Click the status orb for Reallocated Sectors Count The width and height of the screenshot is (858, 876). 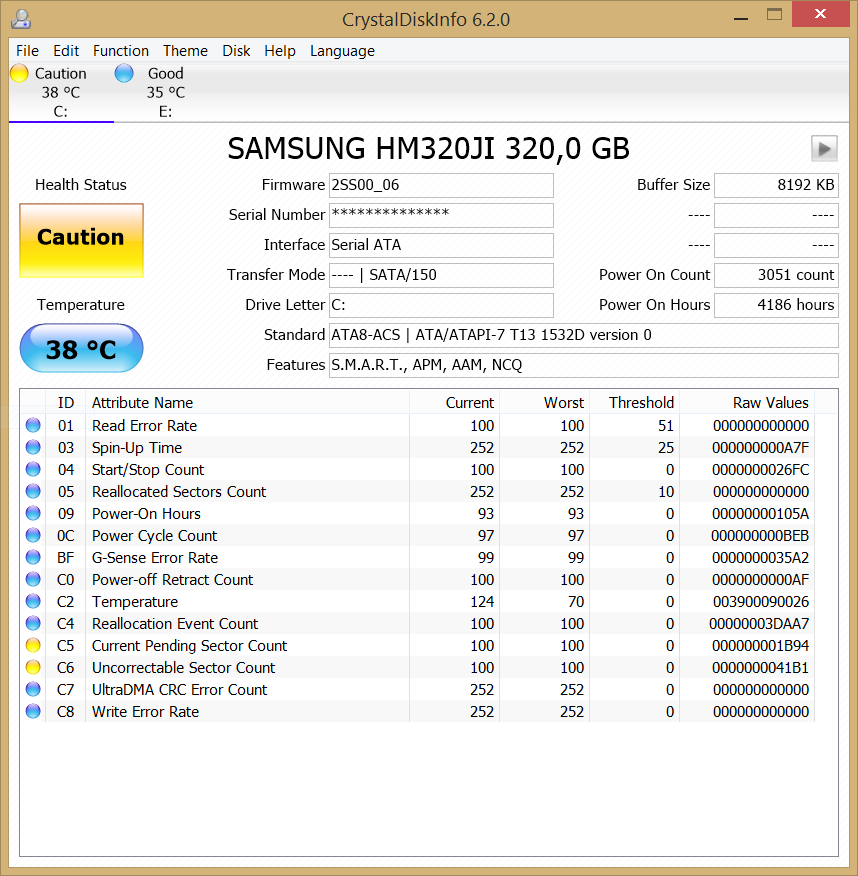click(33, 491)
